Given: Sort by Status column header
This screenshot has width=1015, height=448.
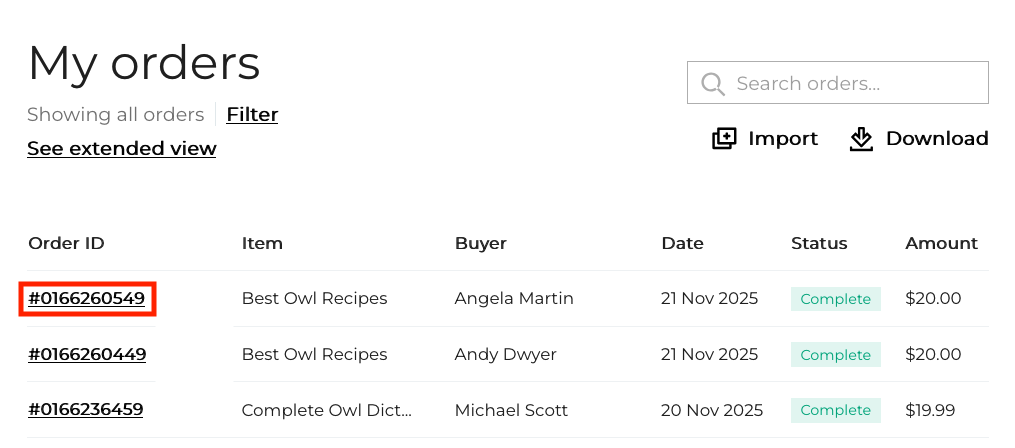Looking at the screenshot, I should pyautogui.click(x=819, y=243).
